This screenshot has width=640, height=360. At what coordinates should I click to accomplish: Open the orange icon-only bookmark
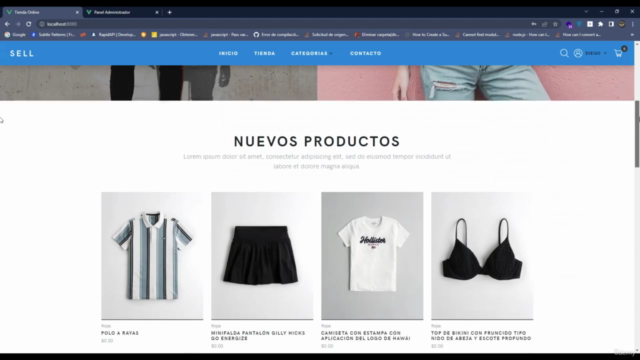click(x=144, y=35)
